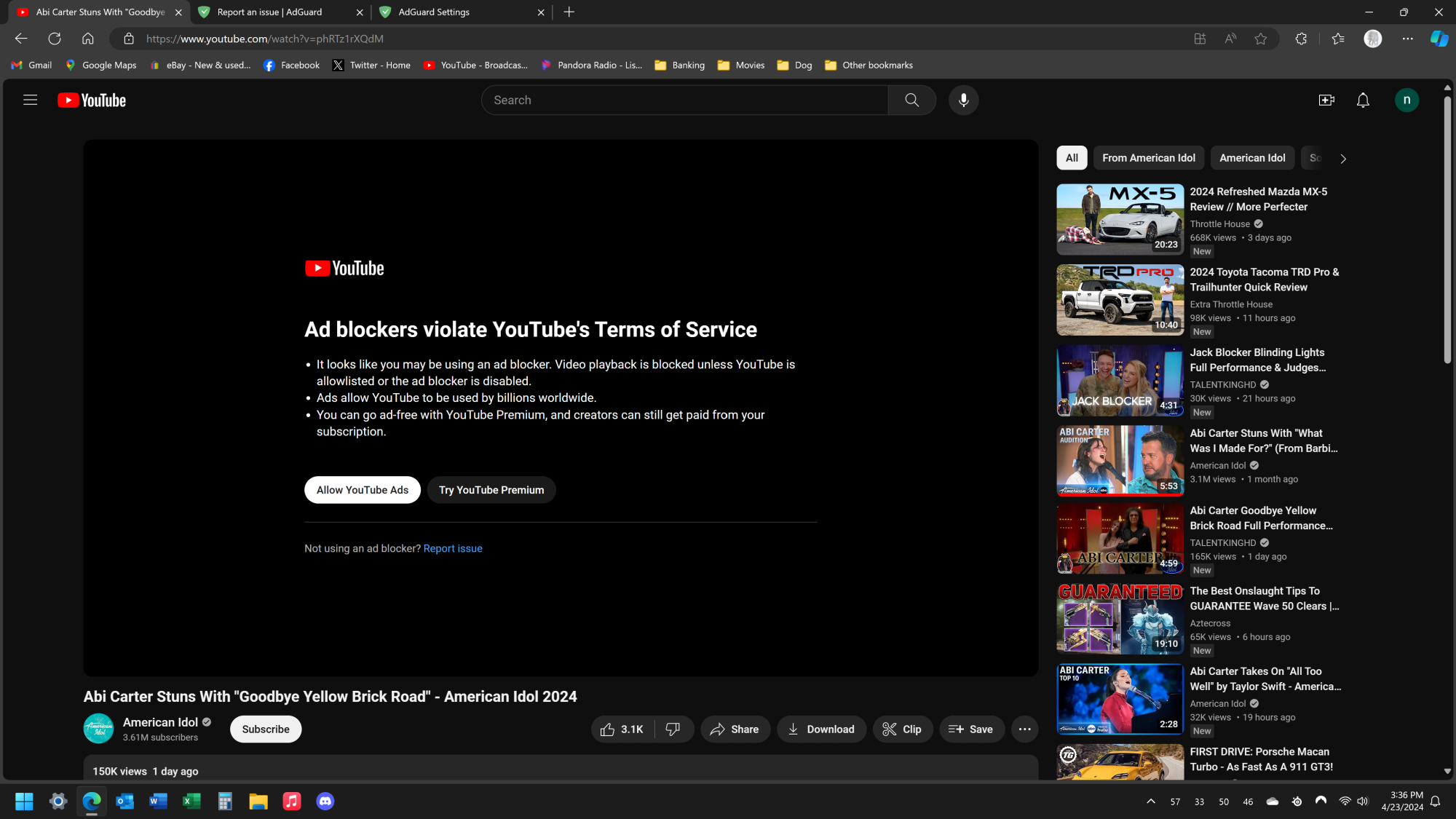Open more video actions with the ellipsis

point(1024,729)
